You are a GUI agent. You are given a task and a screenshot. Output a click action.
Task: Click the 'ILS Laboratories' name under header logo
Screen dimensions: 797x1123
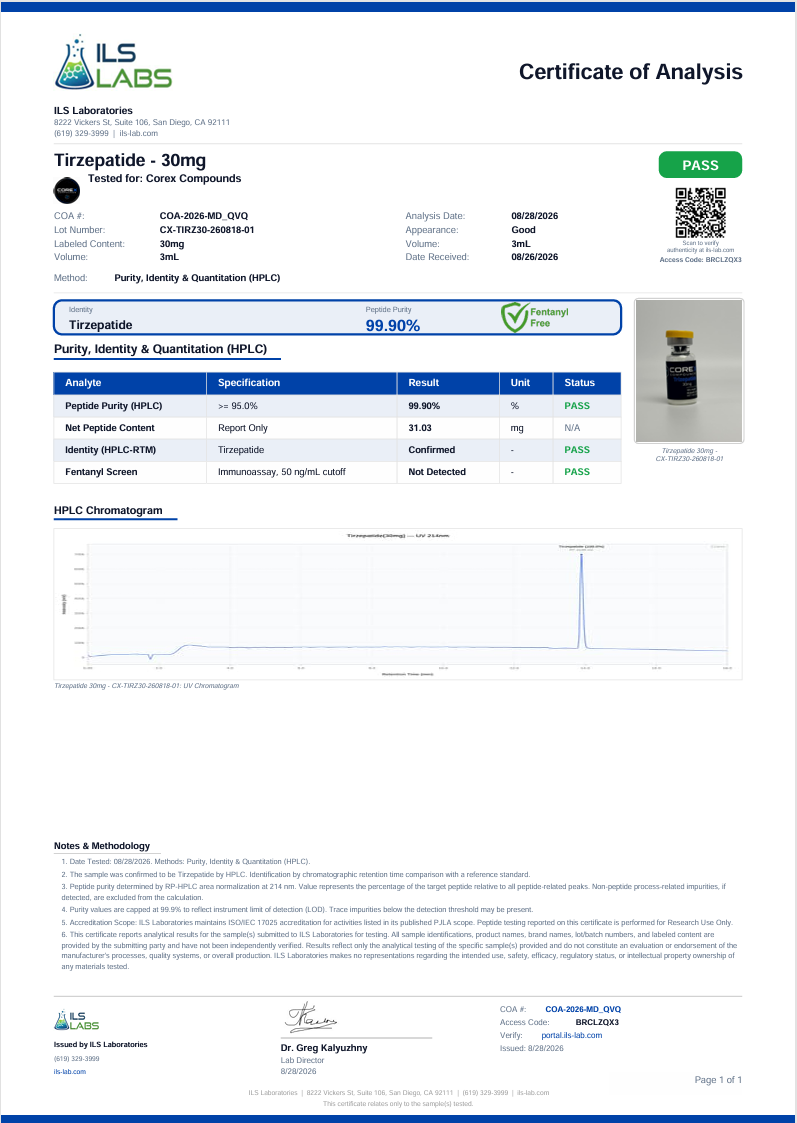(93, 110)
